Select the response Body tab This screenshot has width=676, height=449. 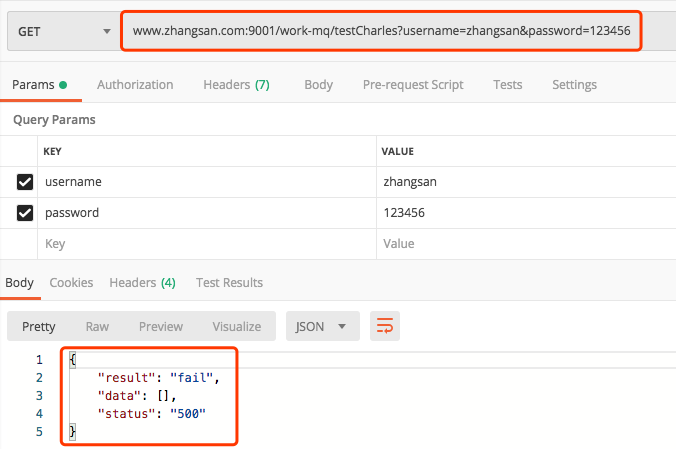(x=19, y=283)
